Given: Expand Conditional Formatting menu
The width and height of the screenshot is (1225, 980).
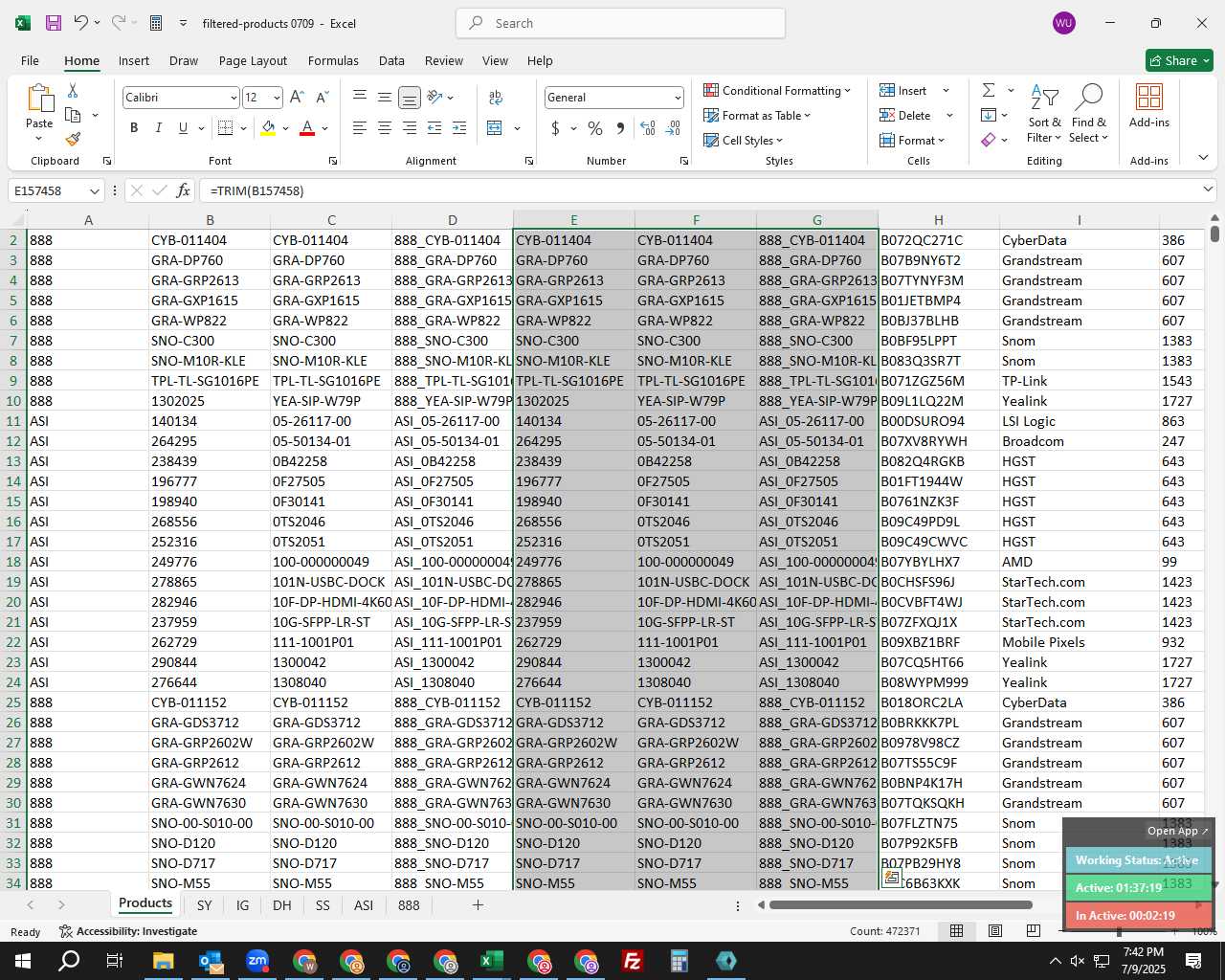Looking at the screenshot, I should (x=777, y=90).
